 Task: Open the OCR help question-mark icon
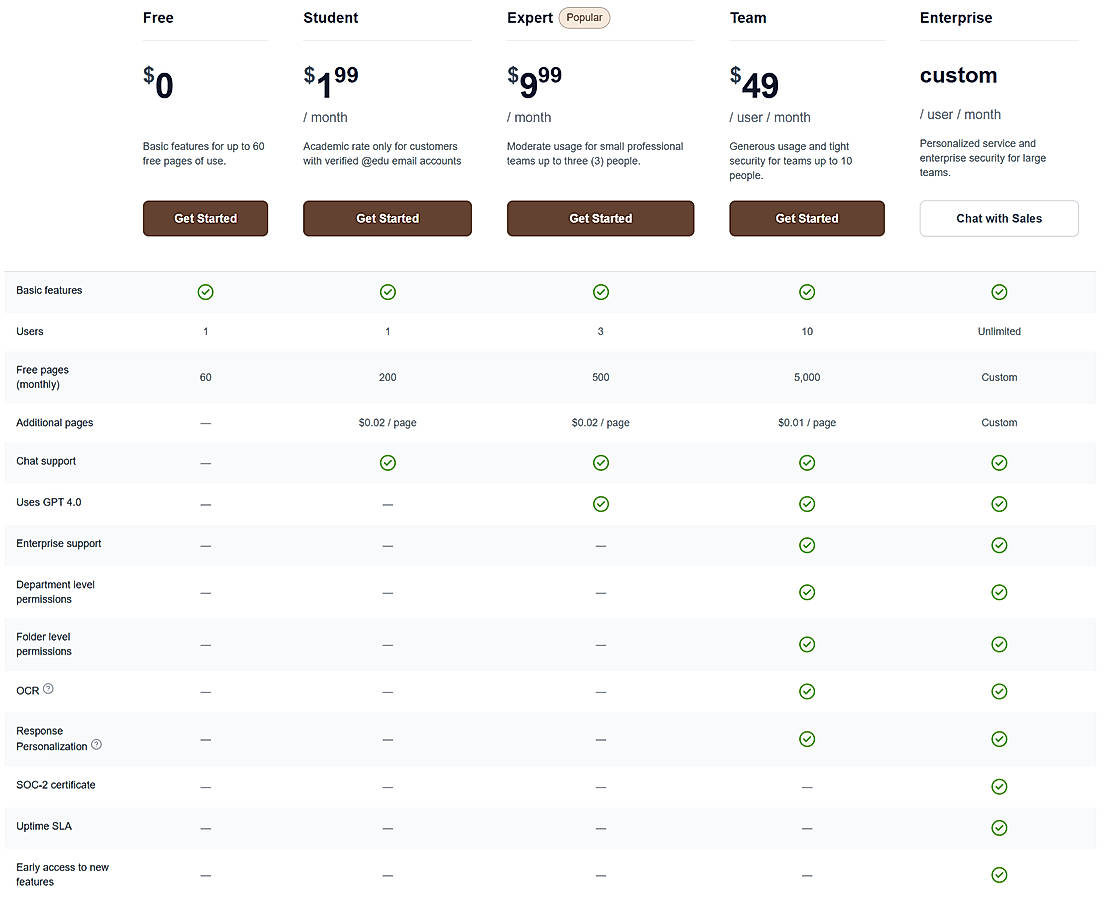point(48,689)
